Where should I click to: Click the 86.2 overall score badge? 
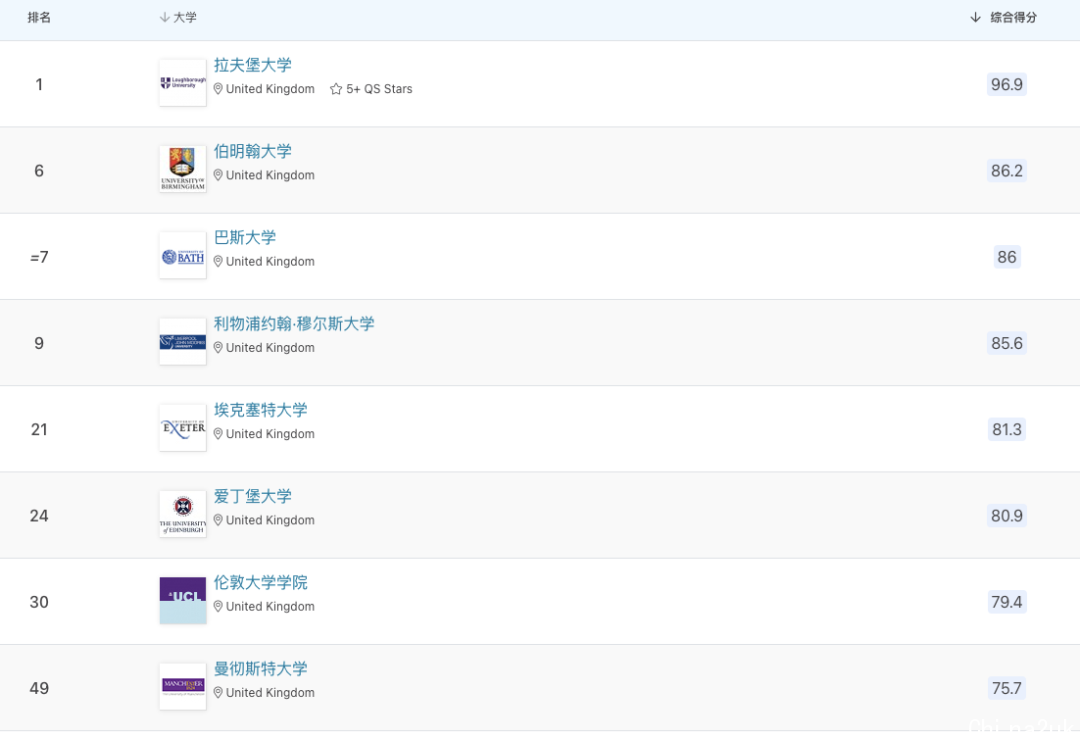[x=1006, y=171]
